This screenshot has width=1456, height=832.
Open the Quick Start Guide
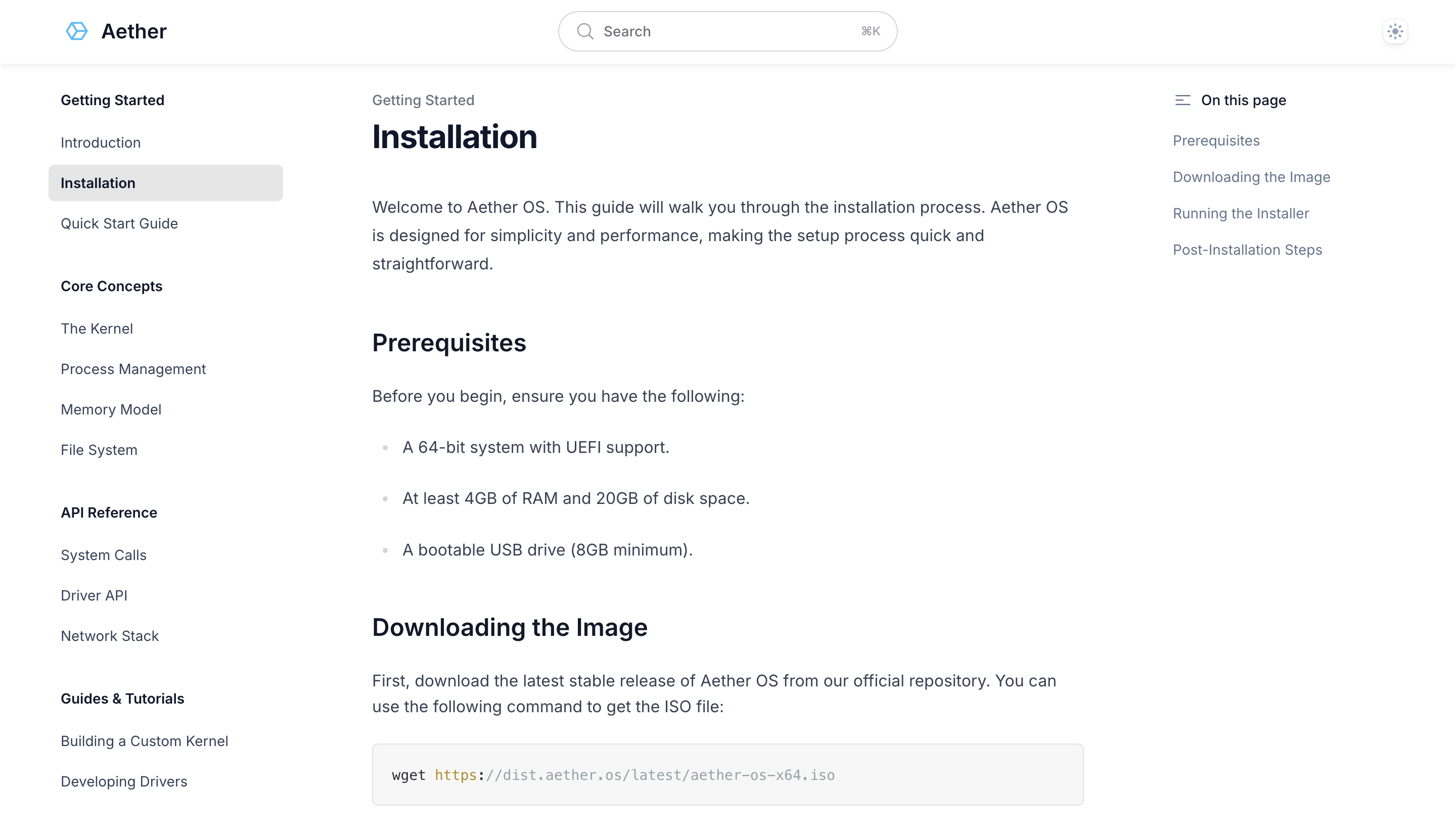(x=119, y=223)
